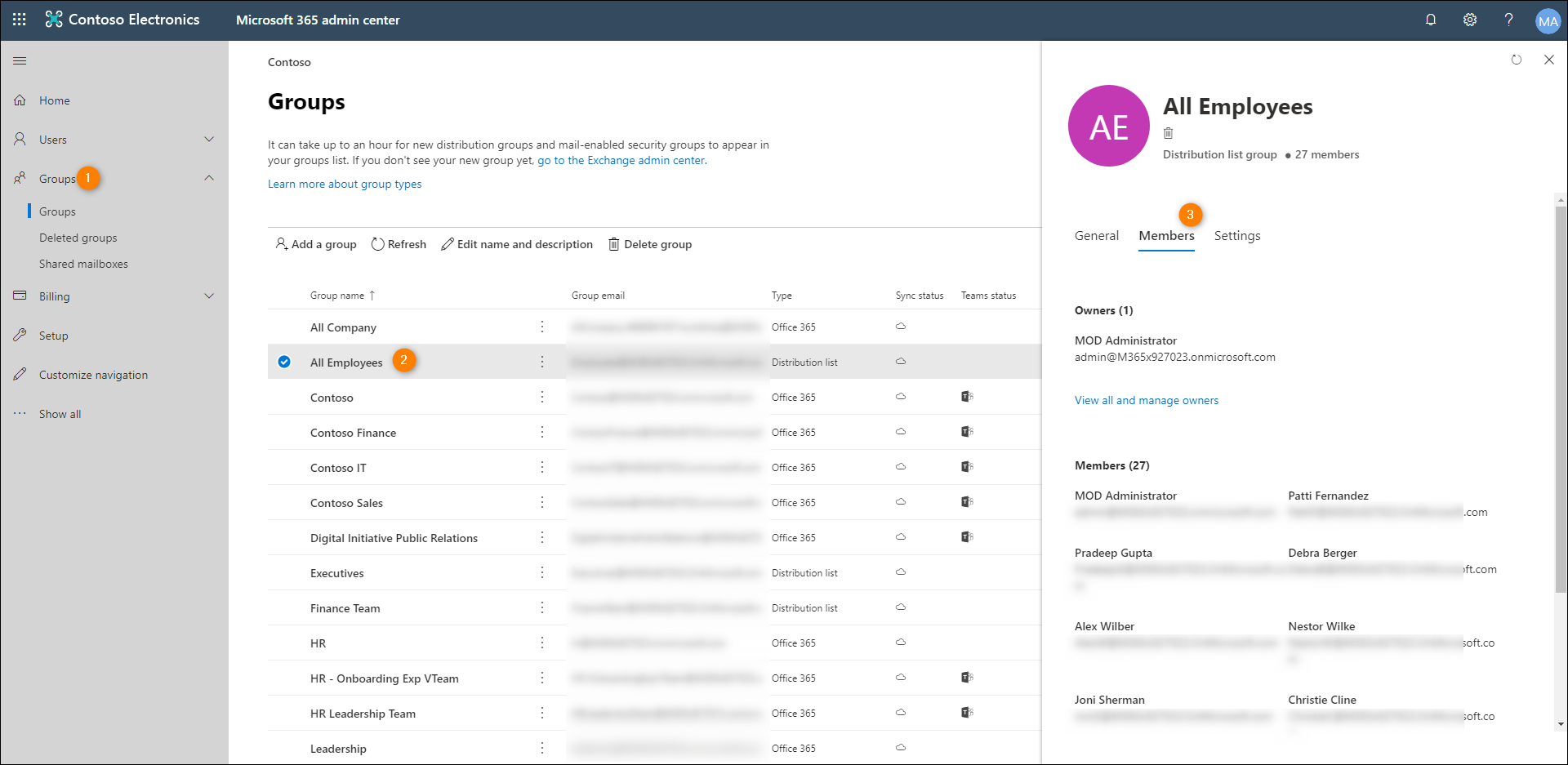The height and width of the screenshot is (765, 1568).
Task: Refresh the details pane with refresh icon
Action: click(x=1517, y=60)
